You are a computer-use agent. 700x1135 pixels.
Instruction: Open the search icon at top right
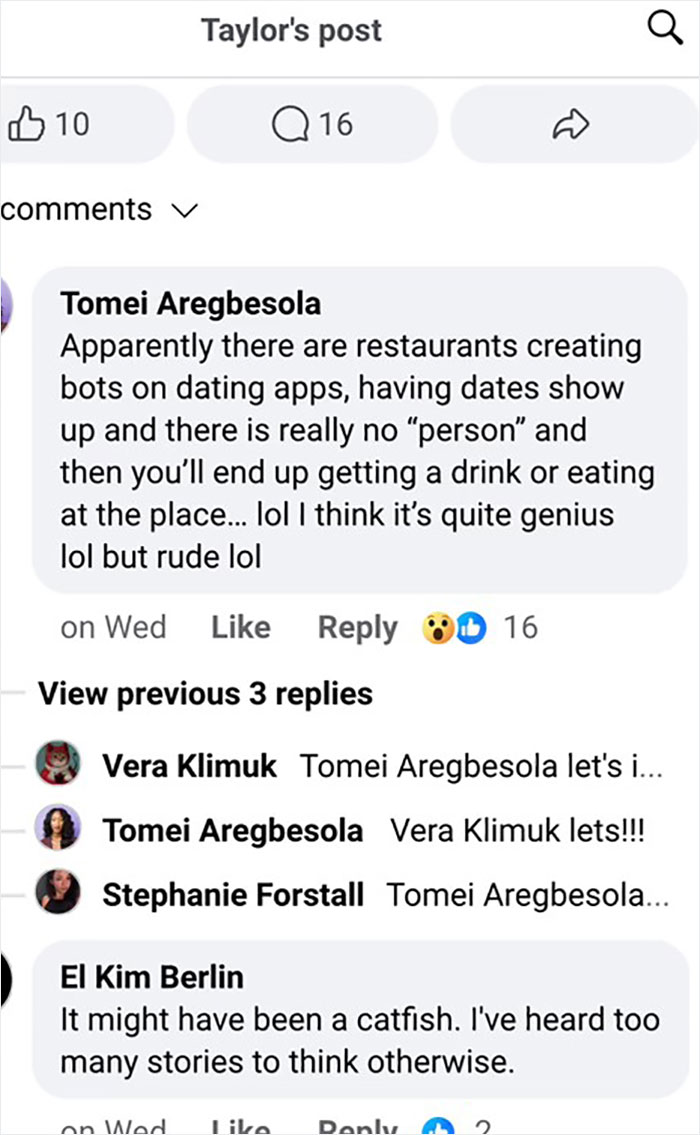664,29
